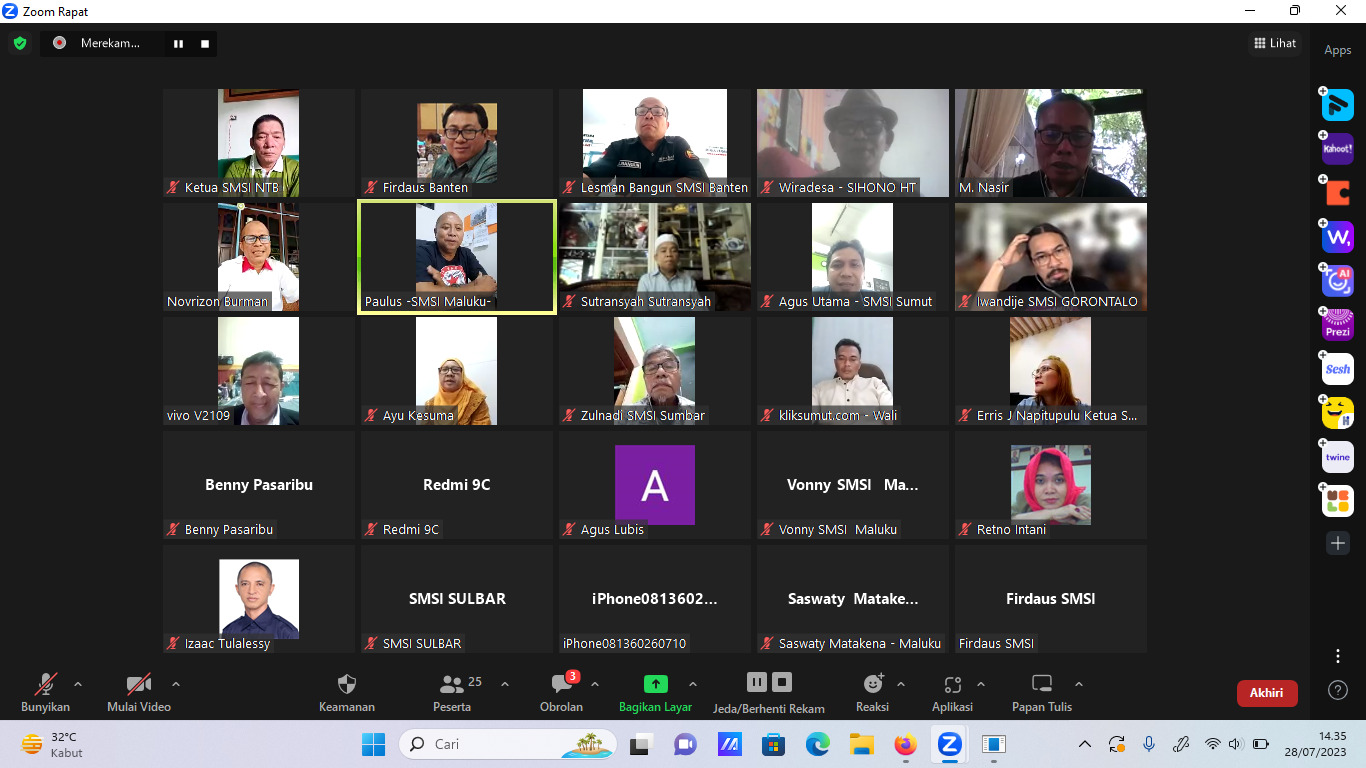1366x768 pixels.
Task: Open the Keamanan security shield icon
Action: point(346,685)
